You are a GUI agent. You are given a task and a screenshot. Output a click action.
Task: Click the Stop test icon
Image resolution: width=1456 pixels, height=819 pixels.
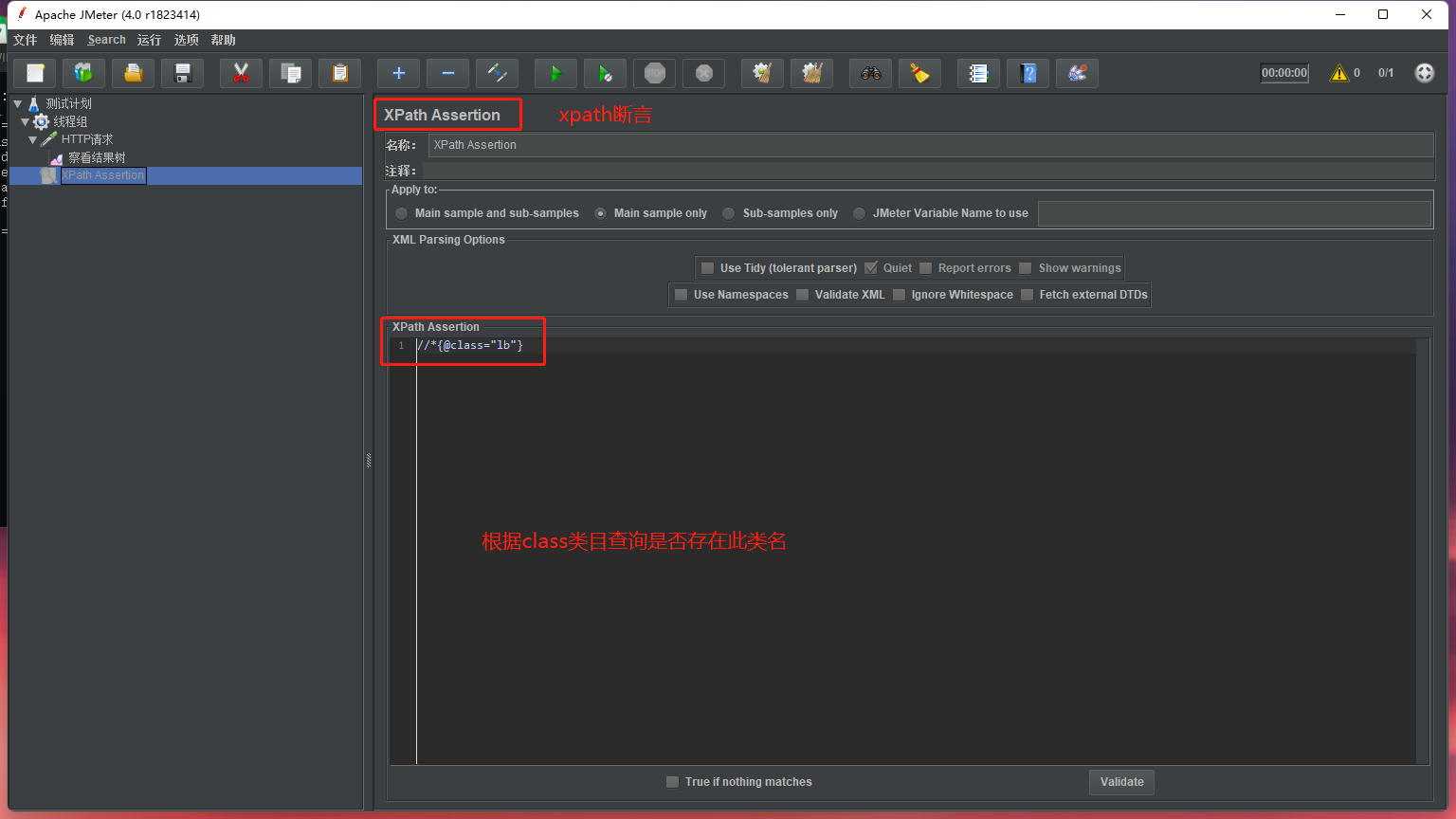click(x=655, y=73)
